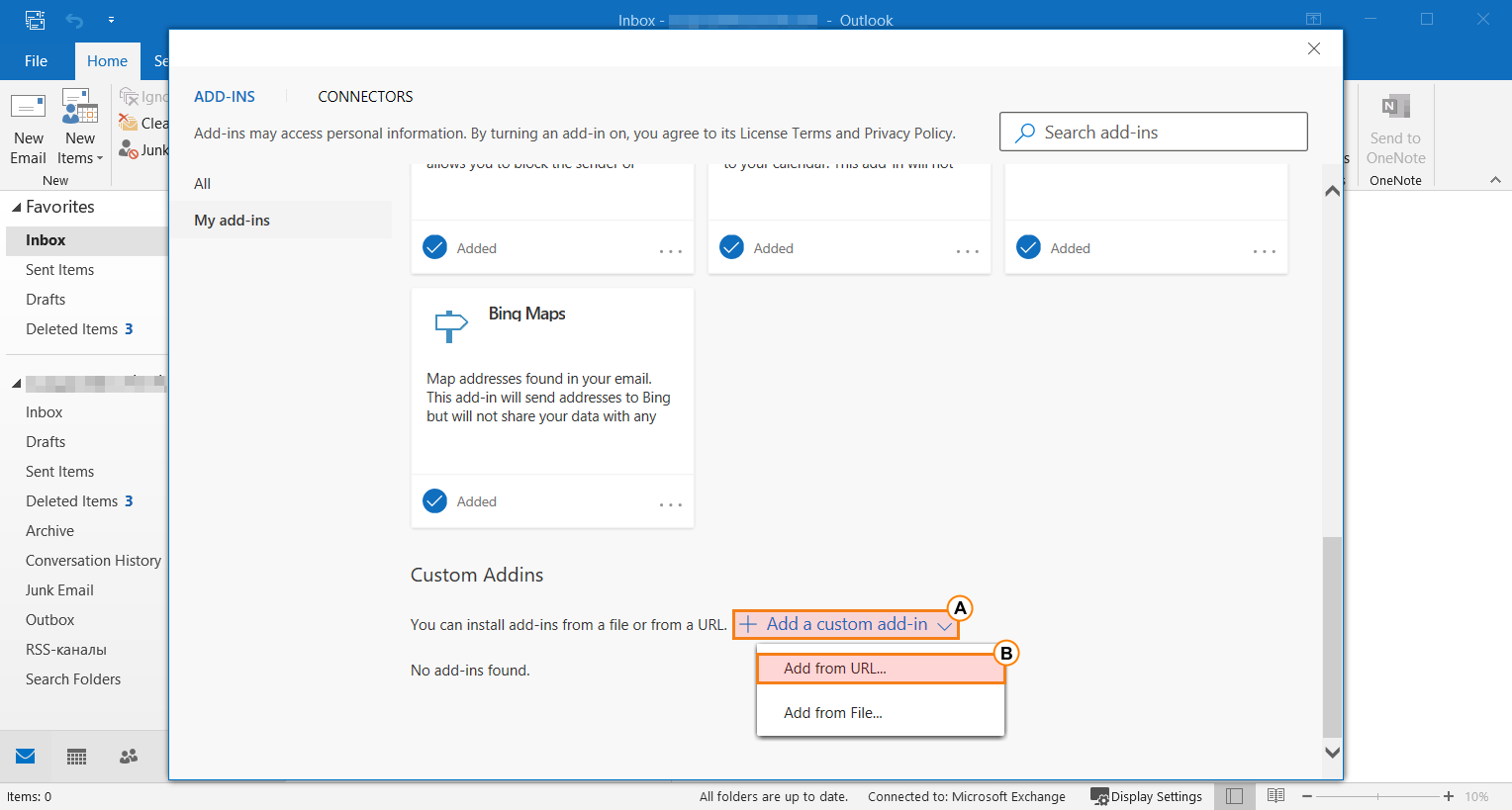Choose Add from File menu option
The width and height of the screenshot is (1512, 810).
click(x=833, y=713)
